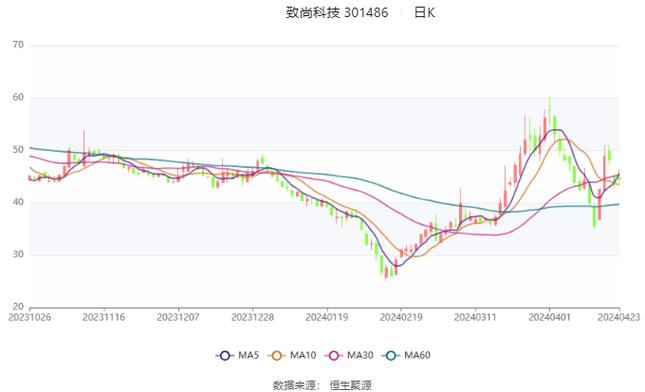Viewport: 645px width, 392px height.
Task: Toggle the MA10 legend marker
Action: [x=277, y=355]
